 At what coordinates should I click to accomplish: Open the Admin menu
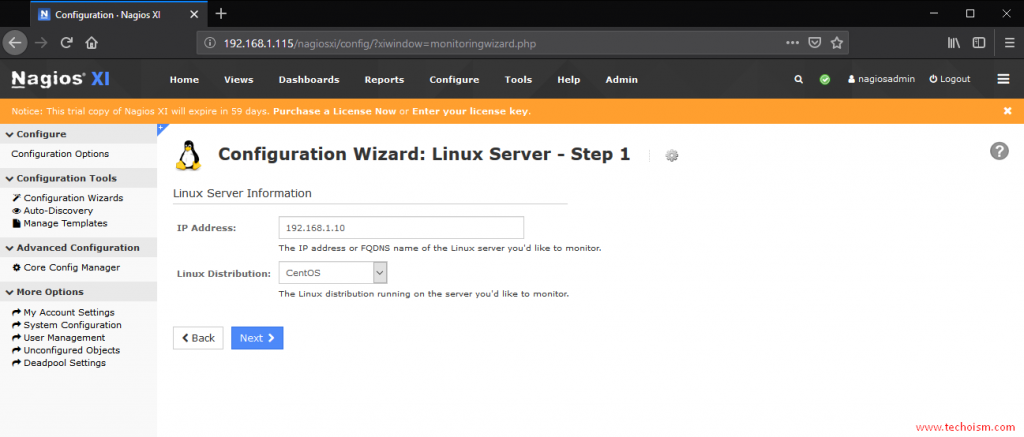tap(621, 80)
